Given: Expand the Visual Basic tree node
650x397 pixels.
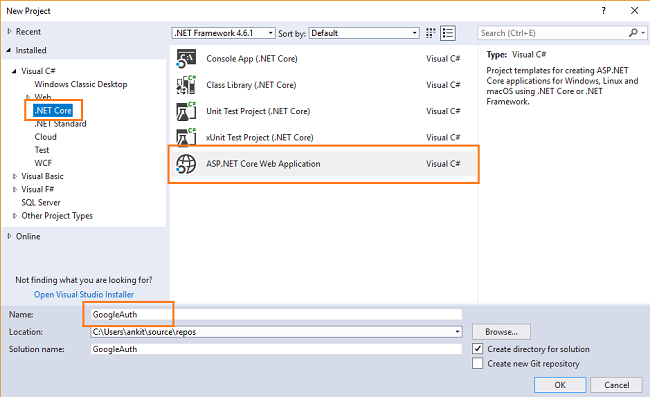Looking at the screenshot, I should [x=15, y=176].
